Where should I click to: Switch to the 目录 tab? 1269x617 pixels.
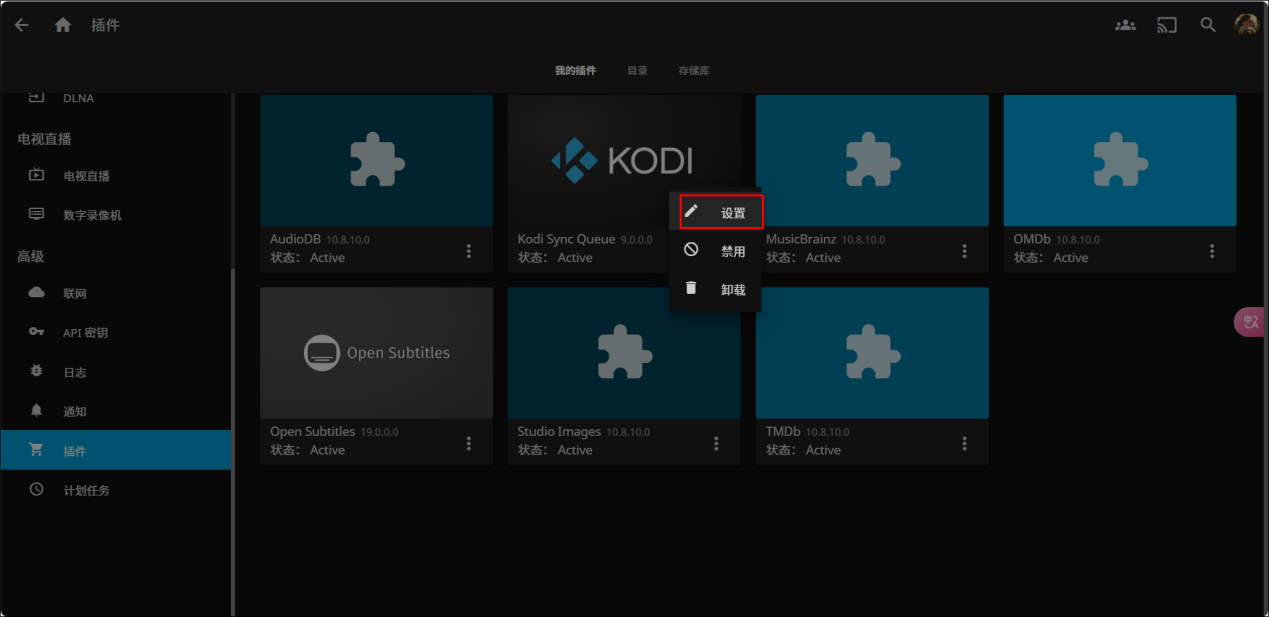pyautogui.click(x=637, y=71)
